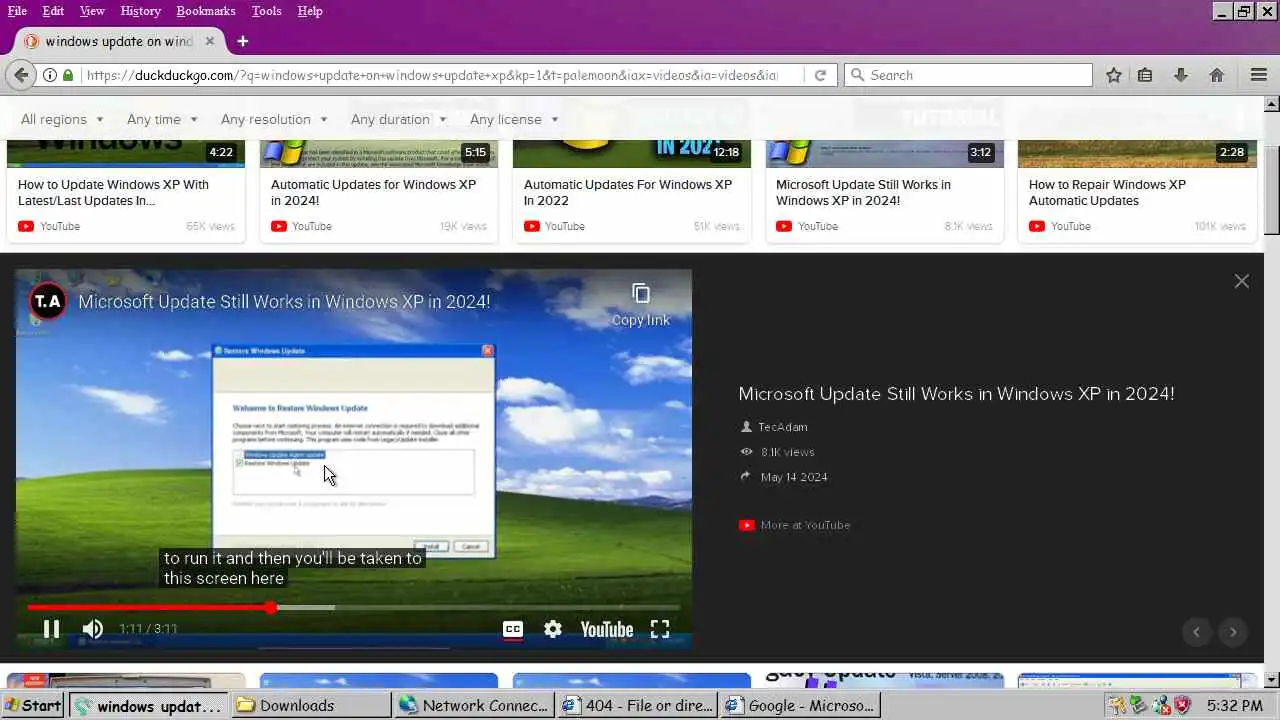Click the secure padlock icon
The height and width of the screenshot is (720, 1280).
click(68, 75)
